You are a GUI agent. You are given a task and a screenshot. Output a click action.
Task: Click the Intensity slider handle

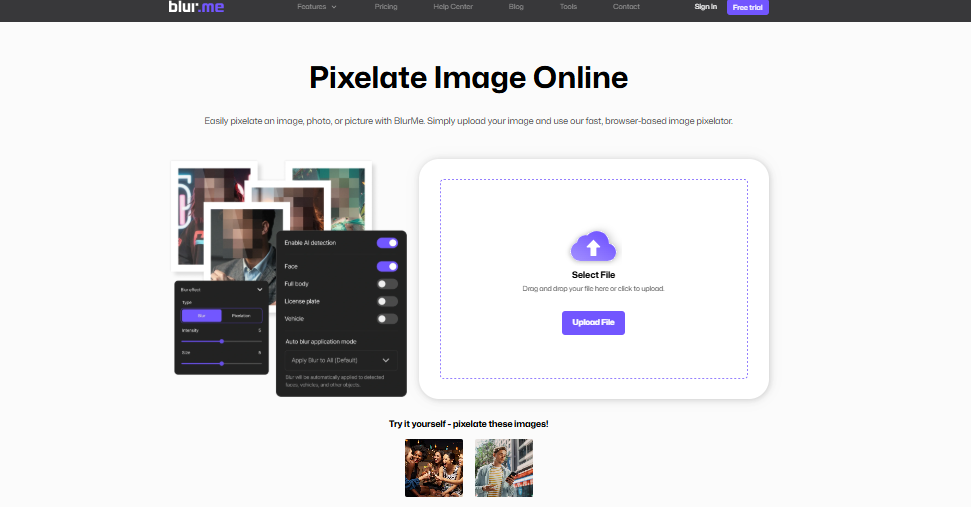pyautogui.click(x=221, y=341)
